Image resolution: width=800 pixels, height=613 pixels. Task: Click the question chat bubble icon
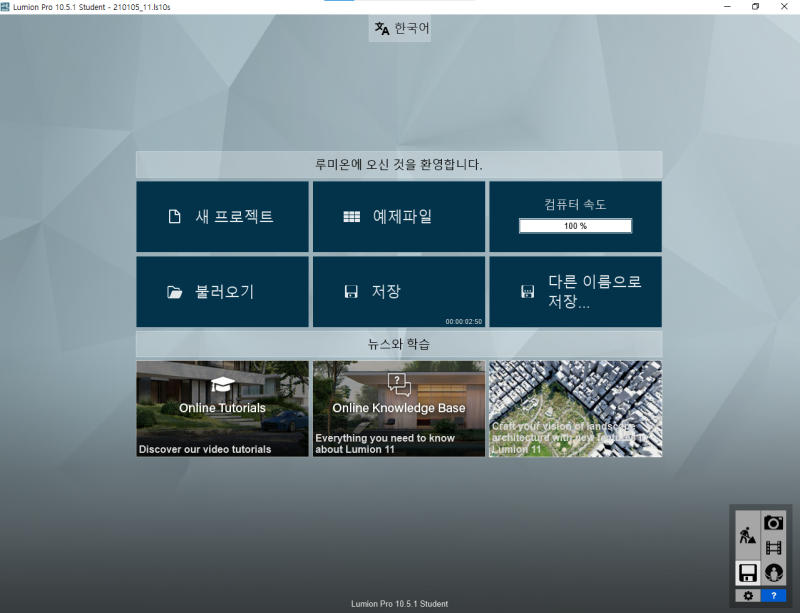pos(399,384)
